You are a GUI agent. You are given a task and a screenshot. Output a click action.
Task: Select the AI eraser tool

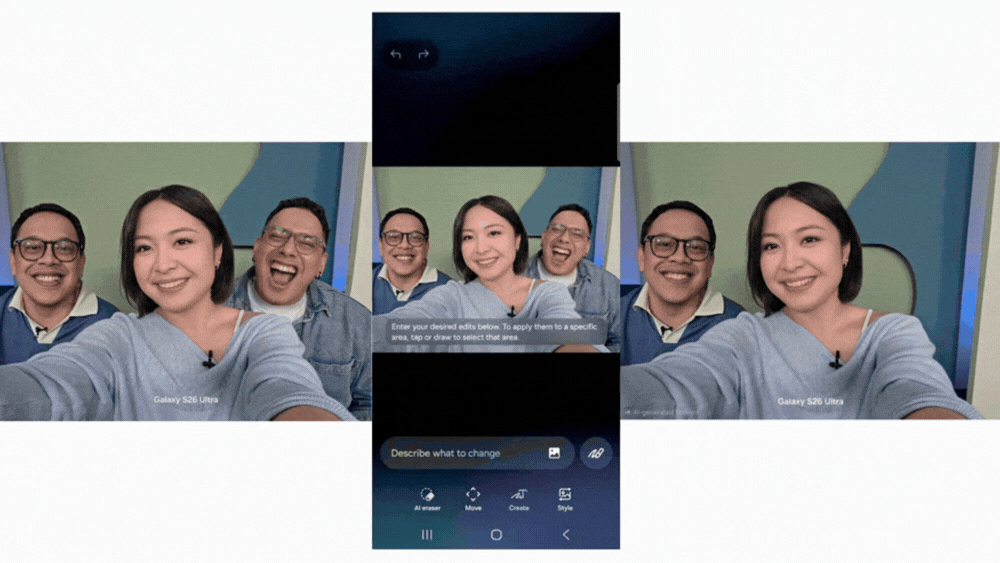427,499
